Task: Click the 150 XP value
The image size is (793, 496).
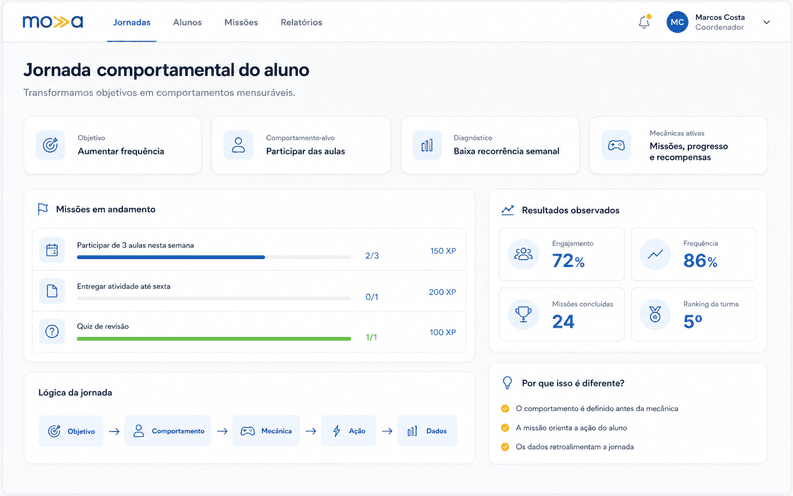Action: (443, 251)
